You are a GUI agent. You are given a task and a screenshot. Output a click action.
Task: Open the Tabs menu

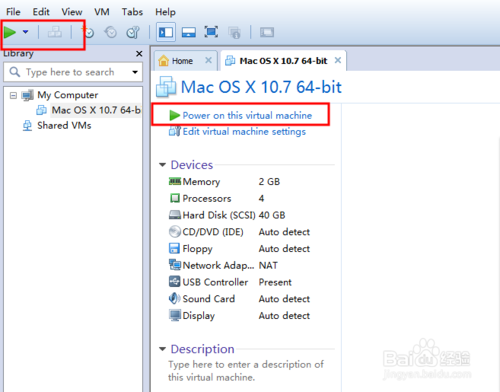pyautogui.click(x=132, y=12)
